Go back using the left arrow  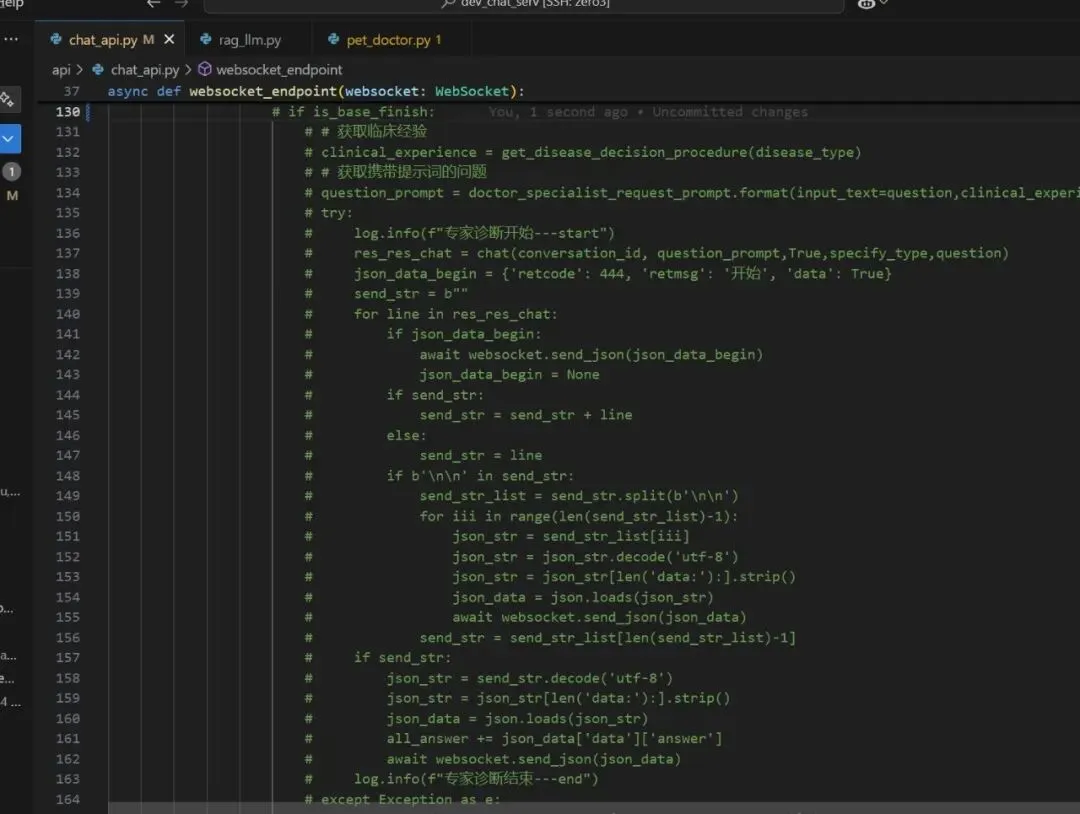[x=153, y=3]
